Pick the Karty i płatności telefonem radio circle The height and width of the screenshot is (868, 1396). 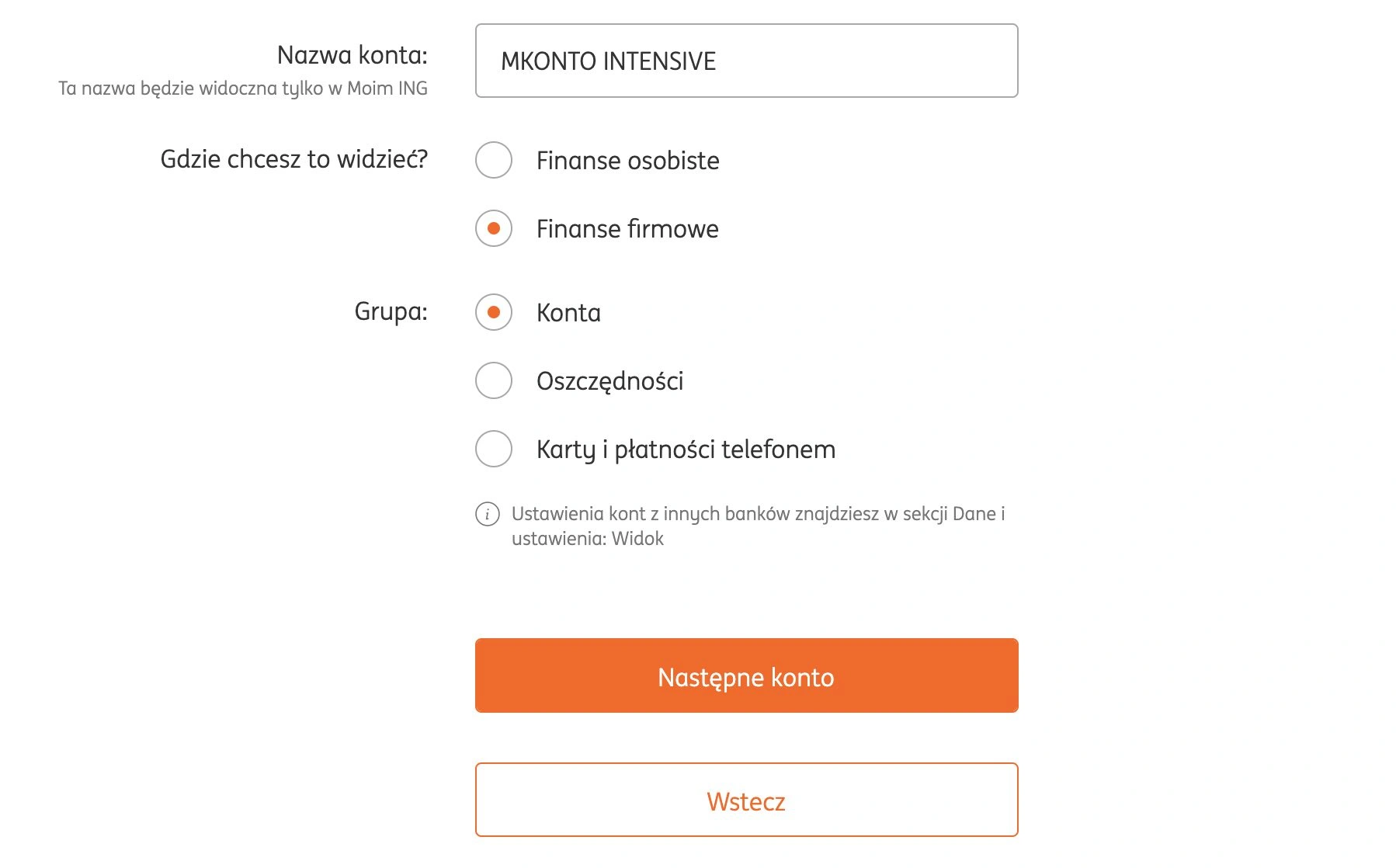494,449
